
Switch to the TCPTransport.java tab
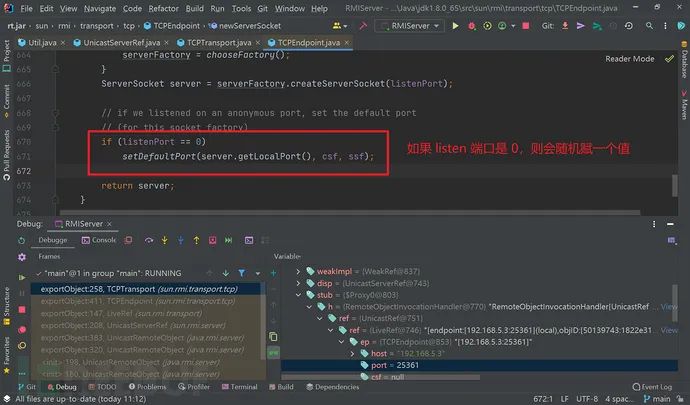[219, 43]
